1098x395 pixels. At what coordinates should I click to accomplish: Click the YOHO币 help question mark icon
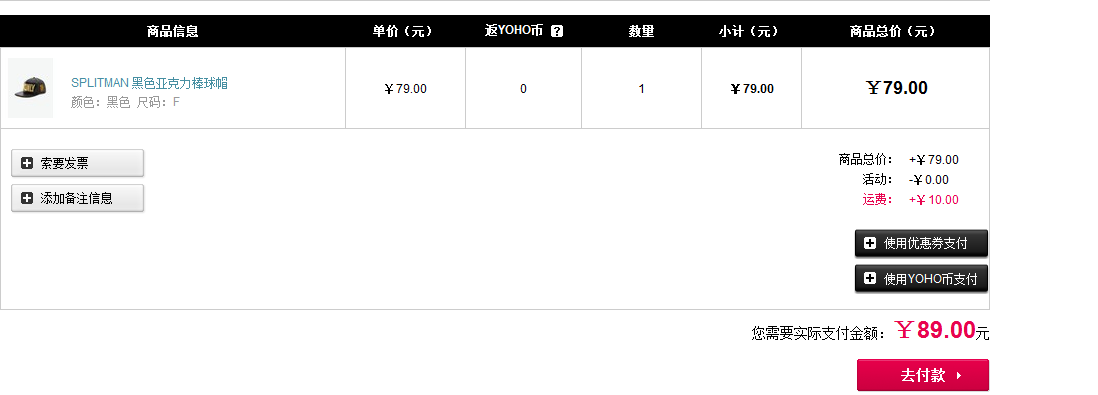(557, 31)
